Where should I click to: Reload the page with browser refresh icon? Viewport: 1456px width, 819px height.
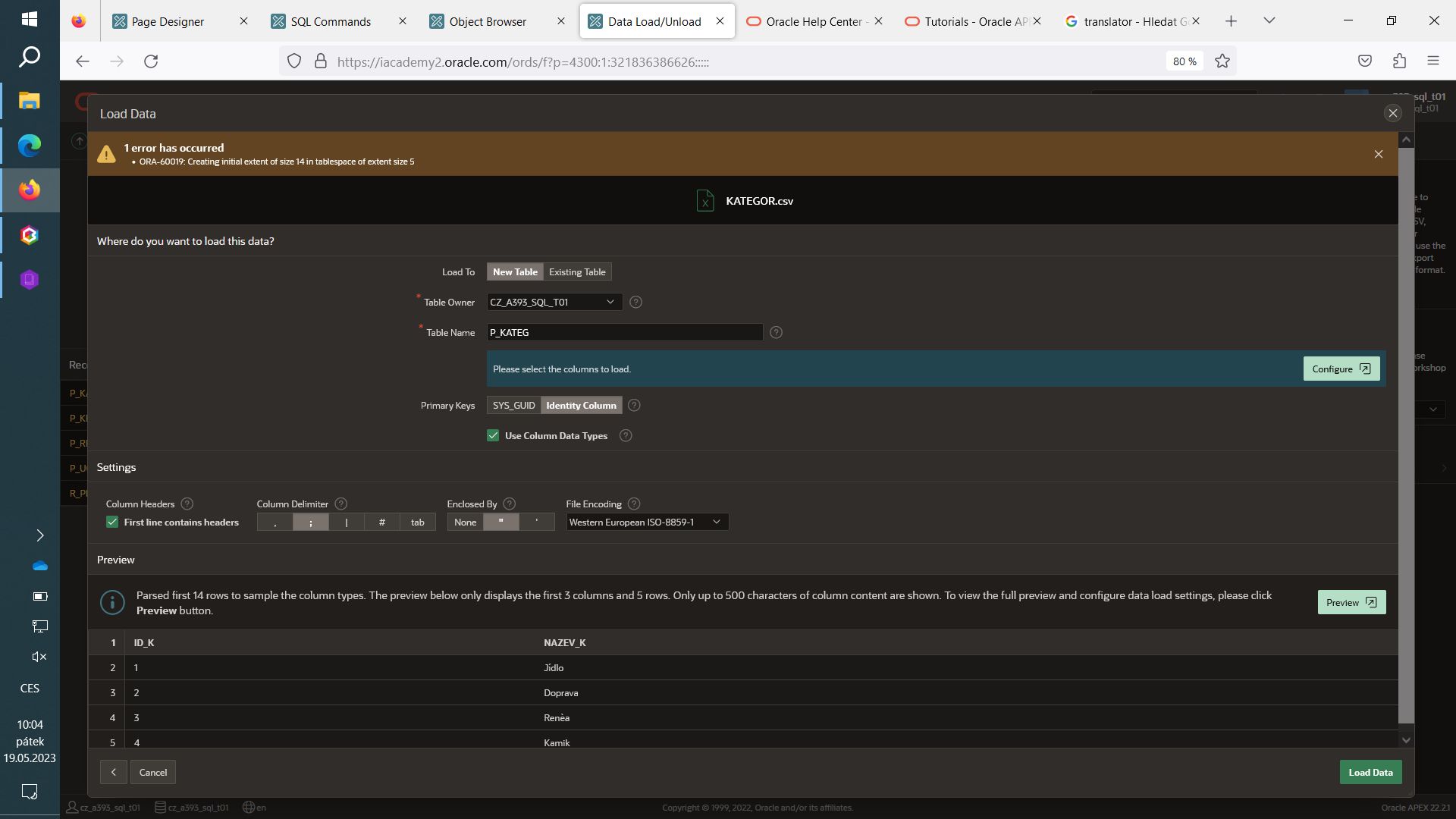tap(151, 61)
